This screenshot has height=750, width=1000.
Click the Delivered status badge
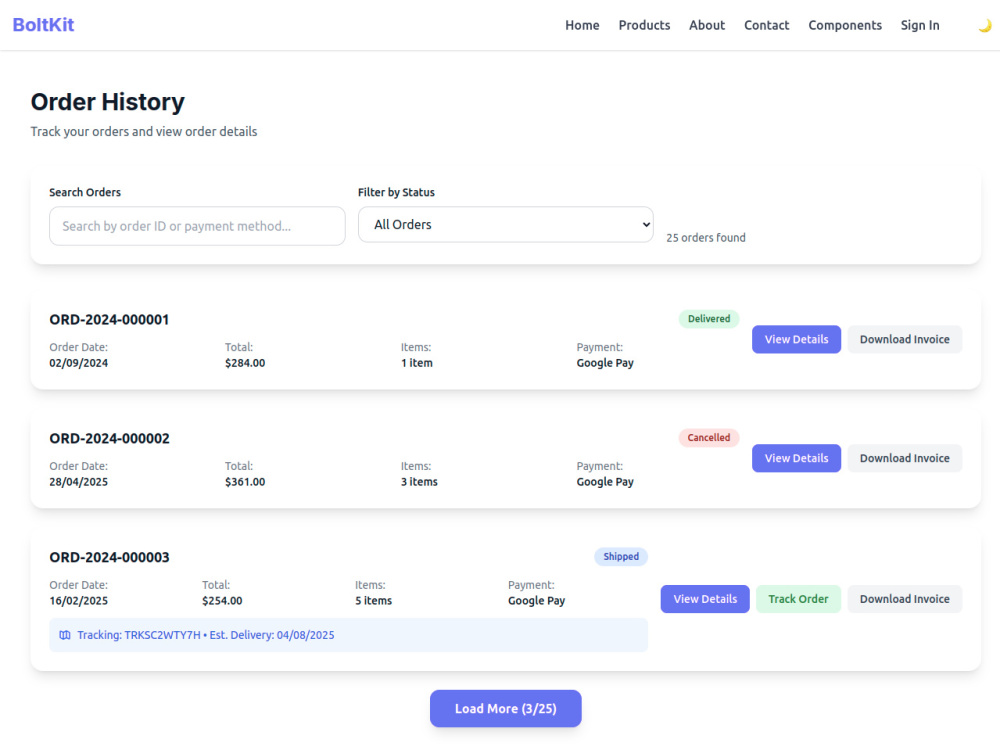(x=709, y=319)
